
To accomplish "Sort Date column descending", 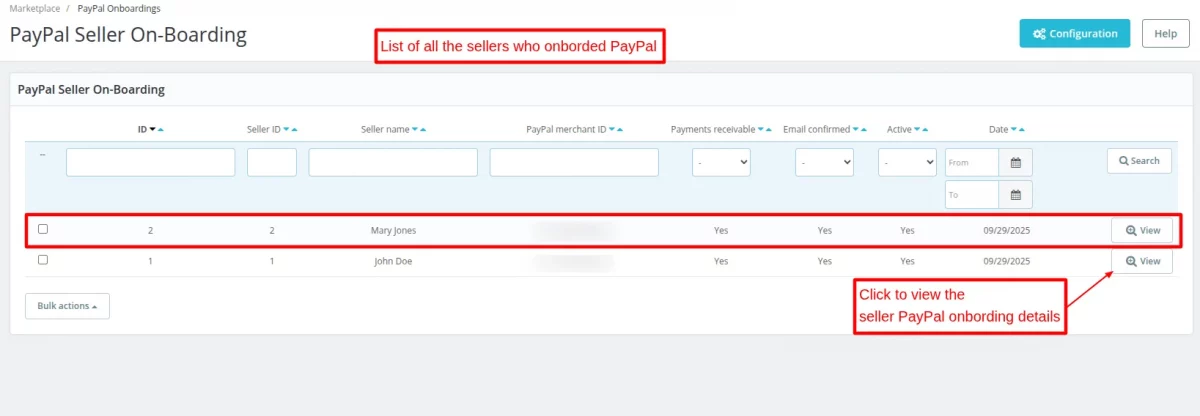I will [x=1014, y=130].
